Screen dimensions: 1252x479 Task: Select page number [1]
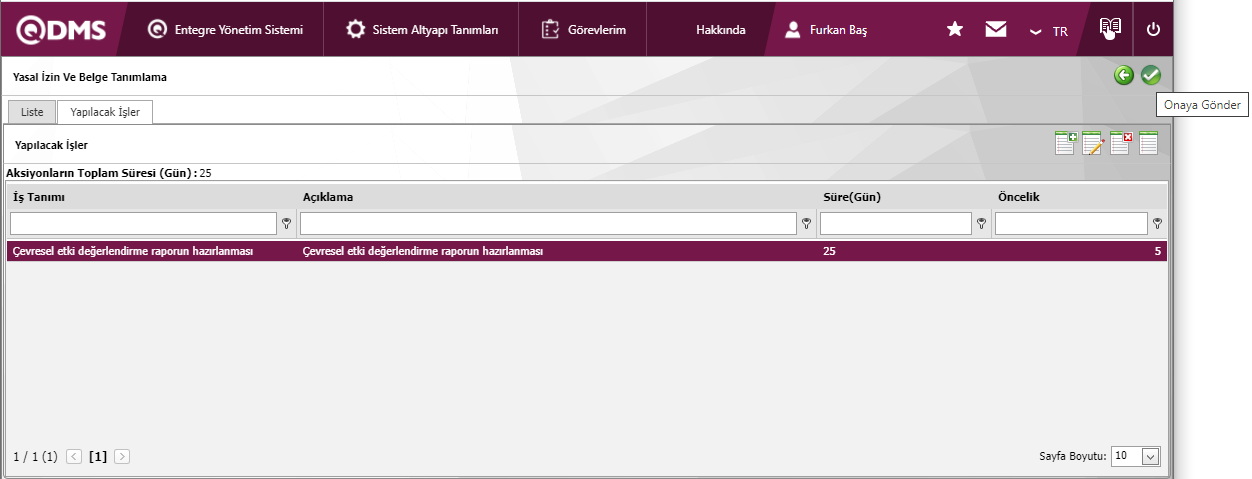(x=98, y=456)
